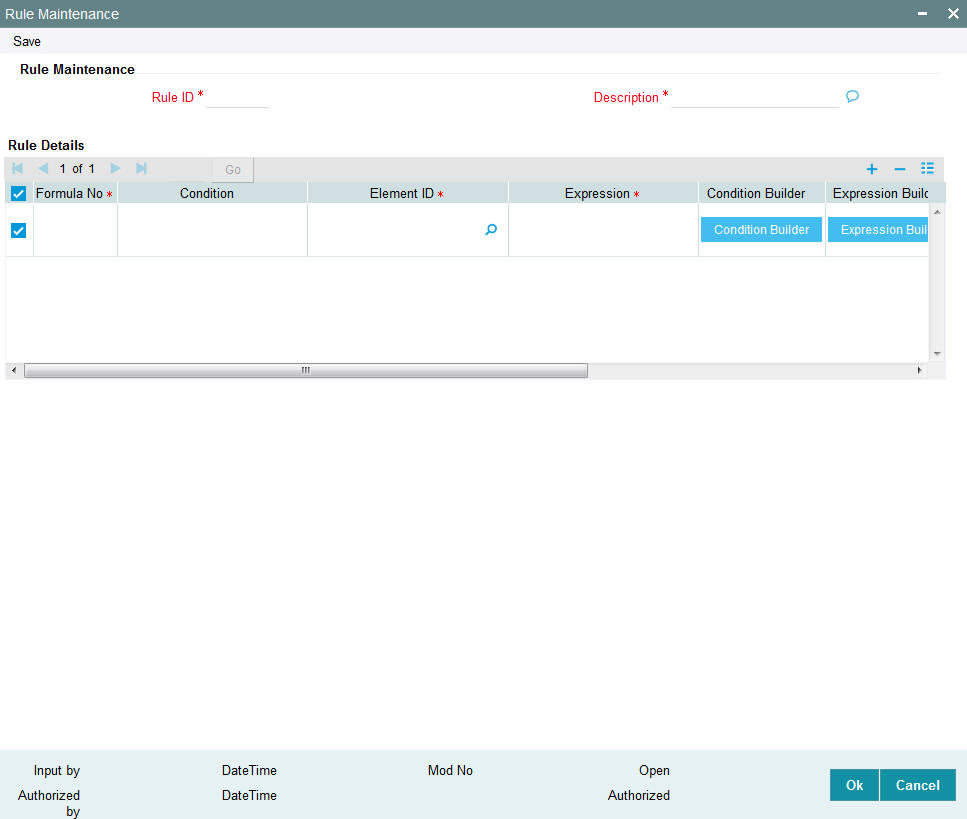
Task: Click the Rule ID label
Action: tap(173, 97)
